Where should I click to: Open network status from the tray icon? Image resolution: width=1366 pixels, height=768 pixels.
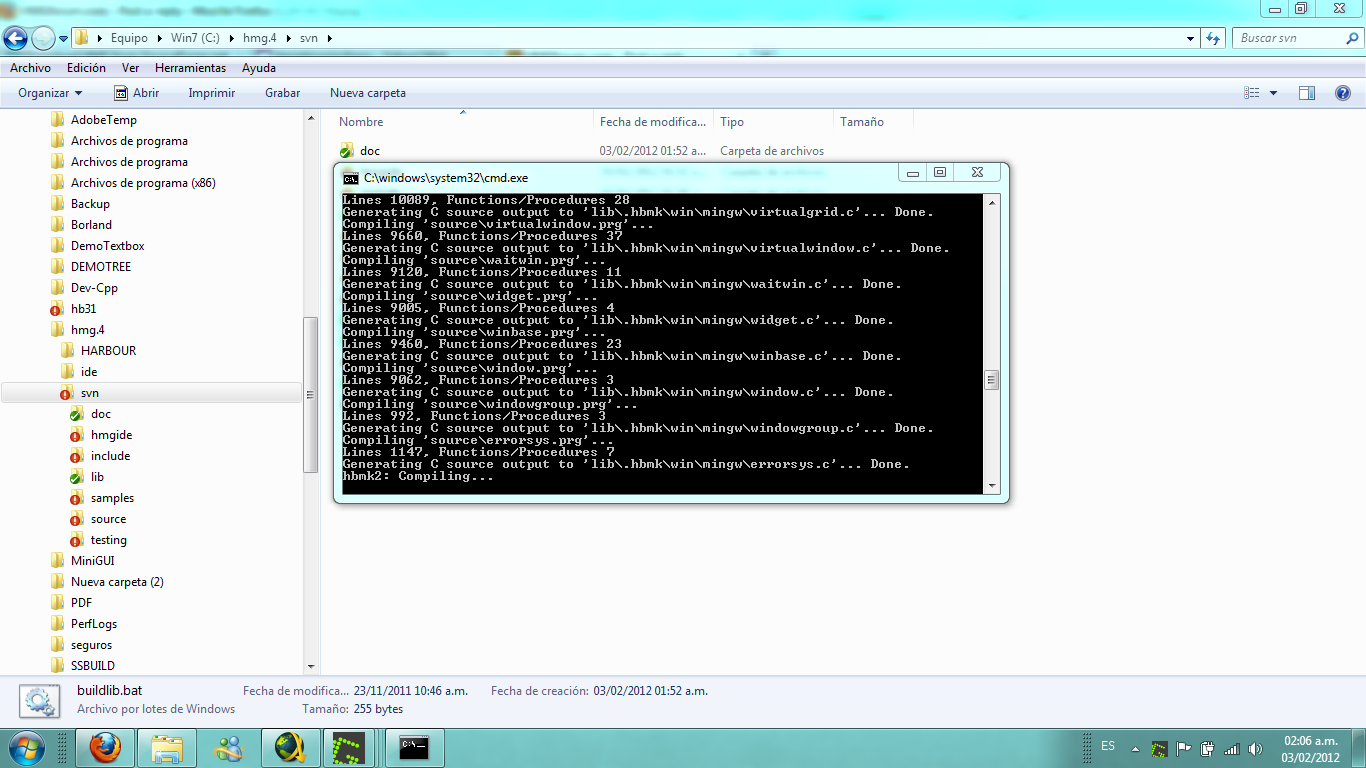click(1231, 748)
